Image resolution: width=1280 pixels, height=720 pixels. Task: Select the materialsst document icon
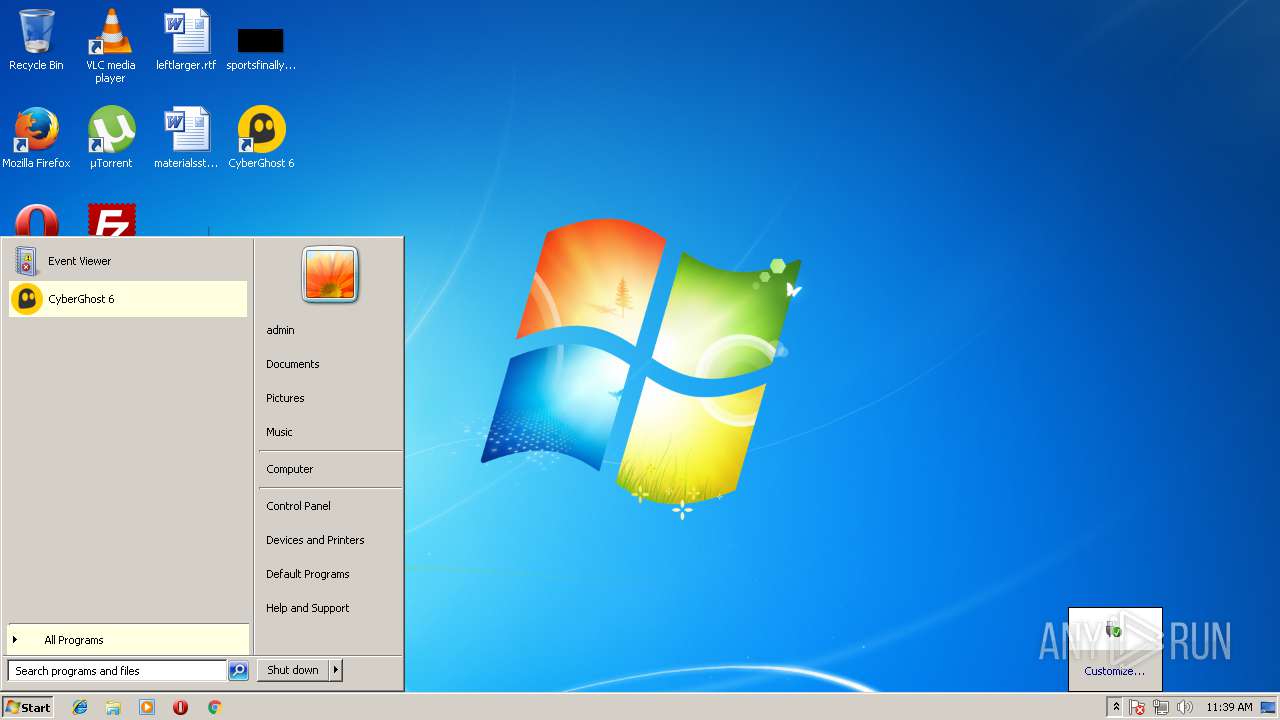[186, 138]
